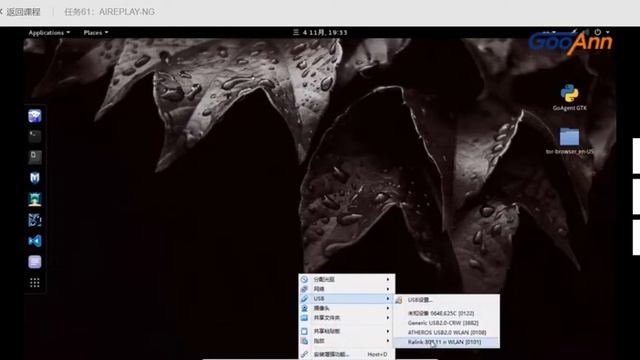Click the 任务61: AIREPLAY-NG title text

pos(109,12)
